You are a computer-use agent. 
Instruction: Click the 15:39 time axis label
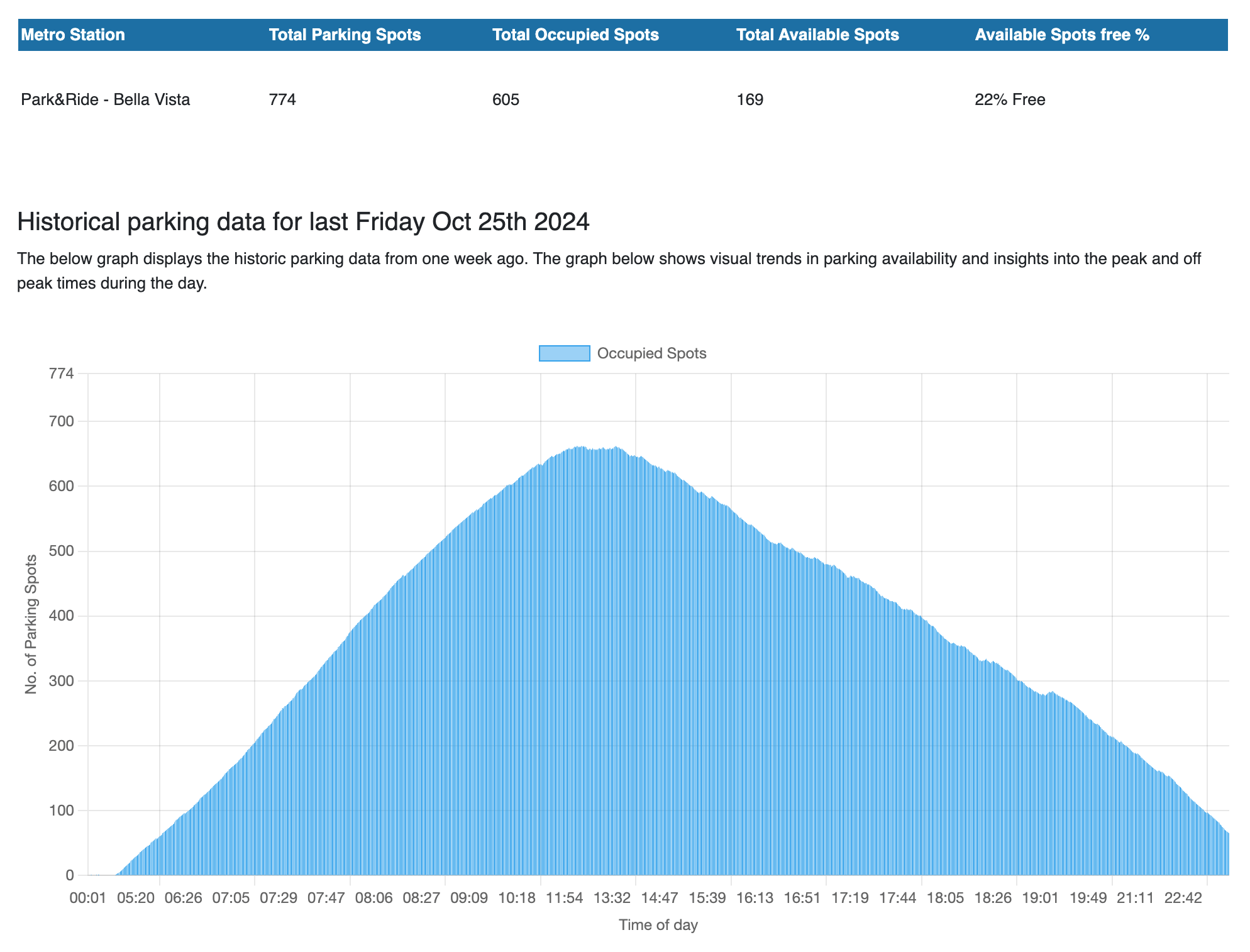coord(707,898)
